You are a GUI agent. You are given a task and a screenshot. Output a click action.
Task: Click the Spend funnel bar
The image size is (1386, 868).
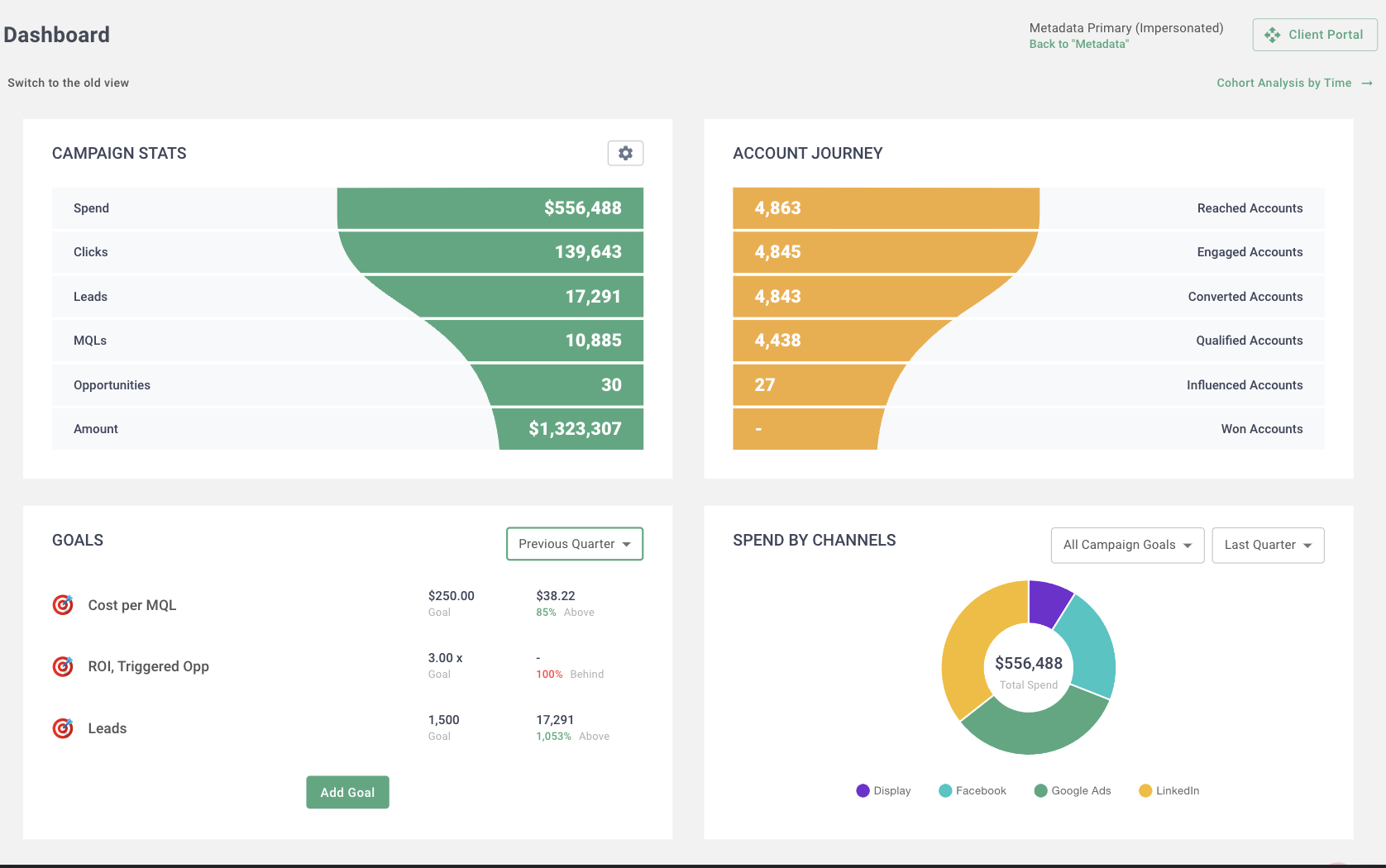coord(490,208)
